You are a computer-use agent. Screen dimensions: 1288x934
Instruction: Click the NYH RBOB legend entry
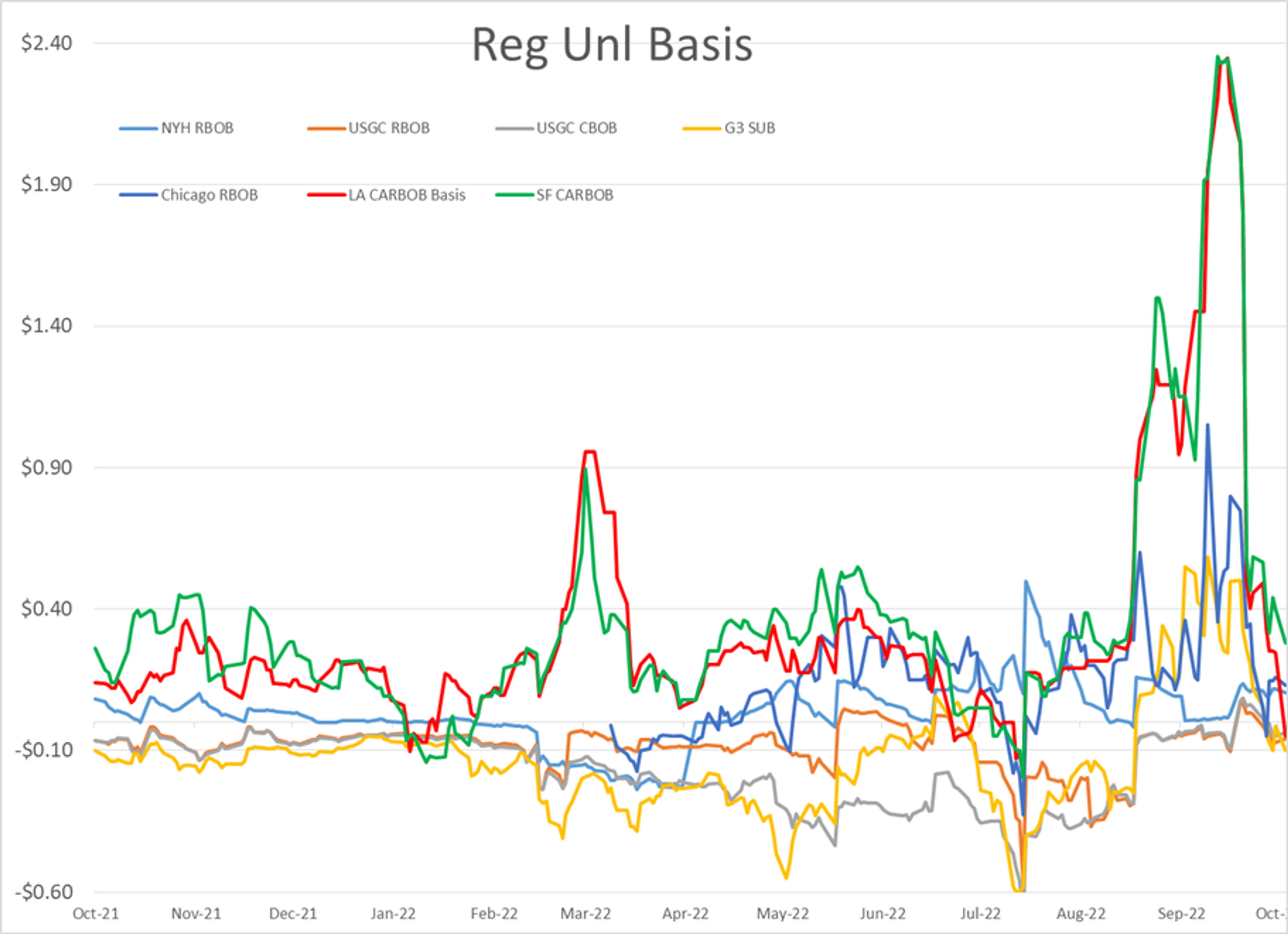(177, 128)
